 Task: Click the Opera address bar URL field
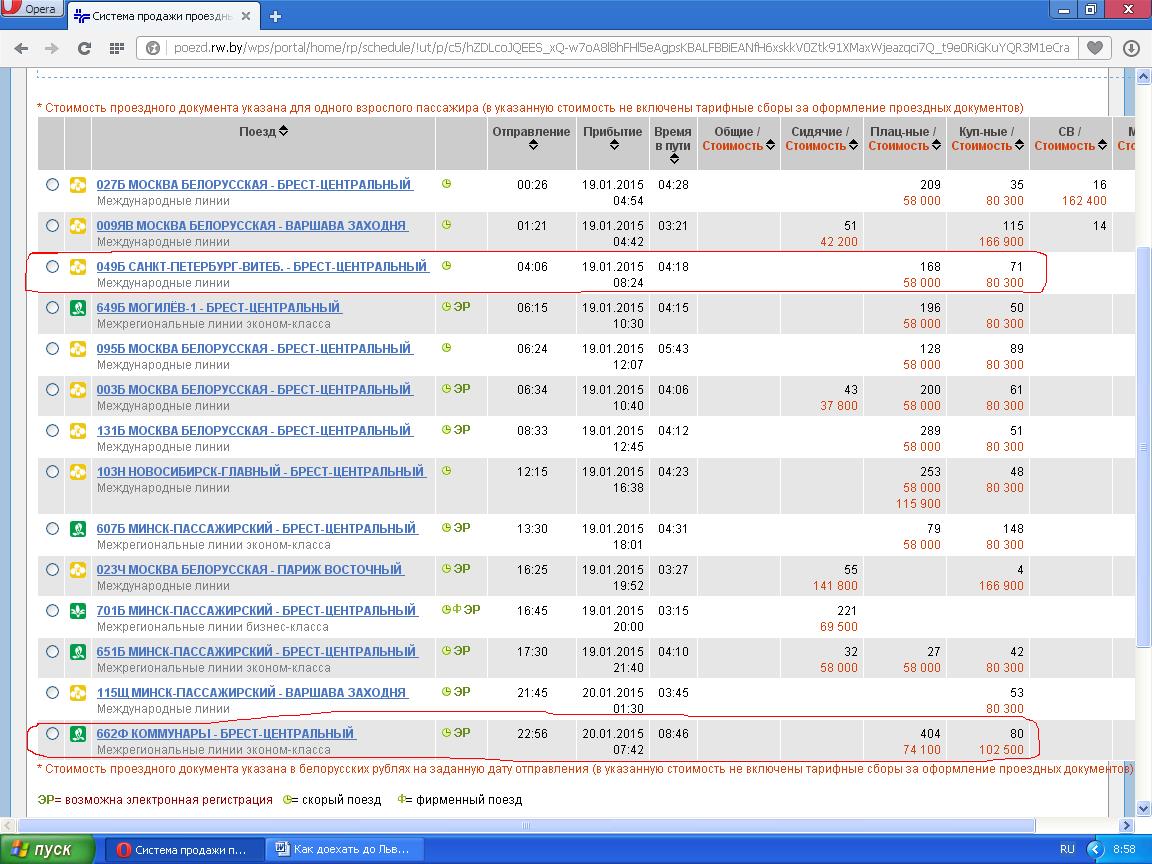point(621,48)
